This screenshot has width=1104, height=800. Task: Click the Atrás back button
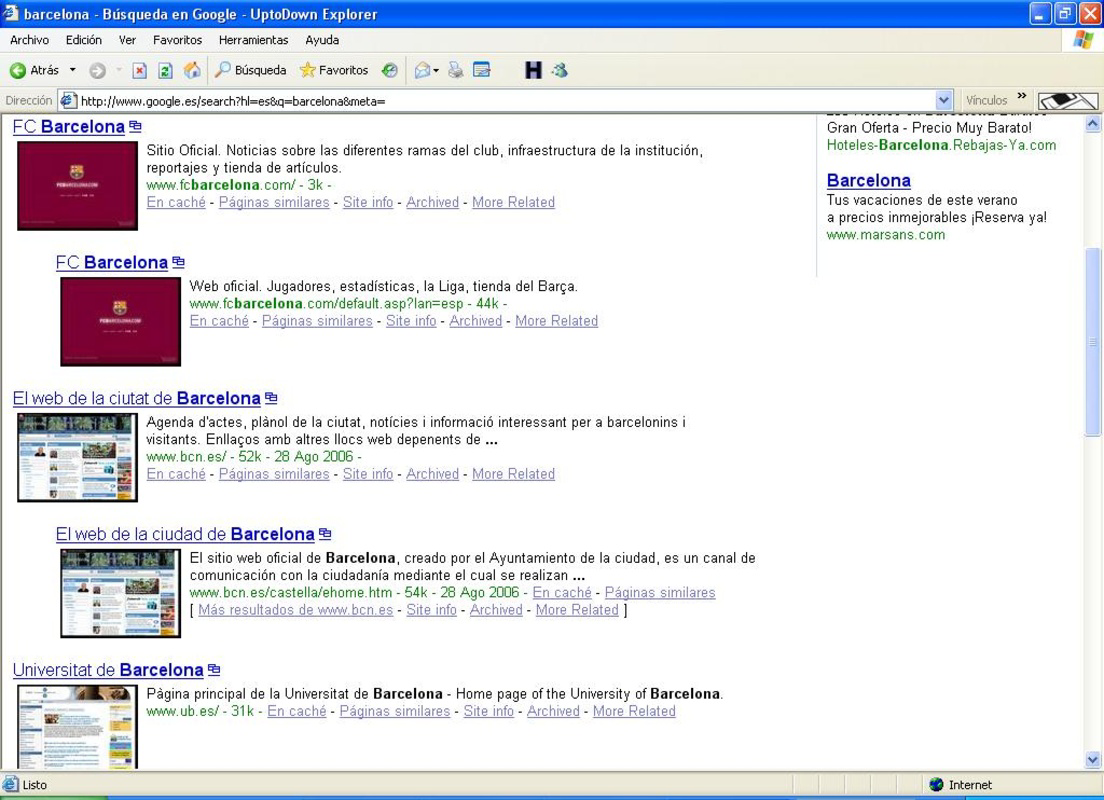point(34,70)
